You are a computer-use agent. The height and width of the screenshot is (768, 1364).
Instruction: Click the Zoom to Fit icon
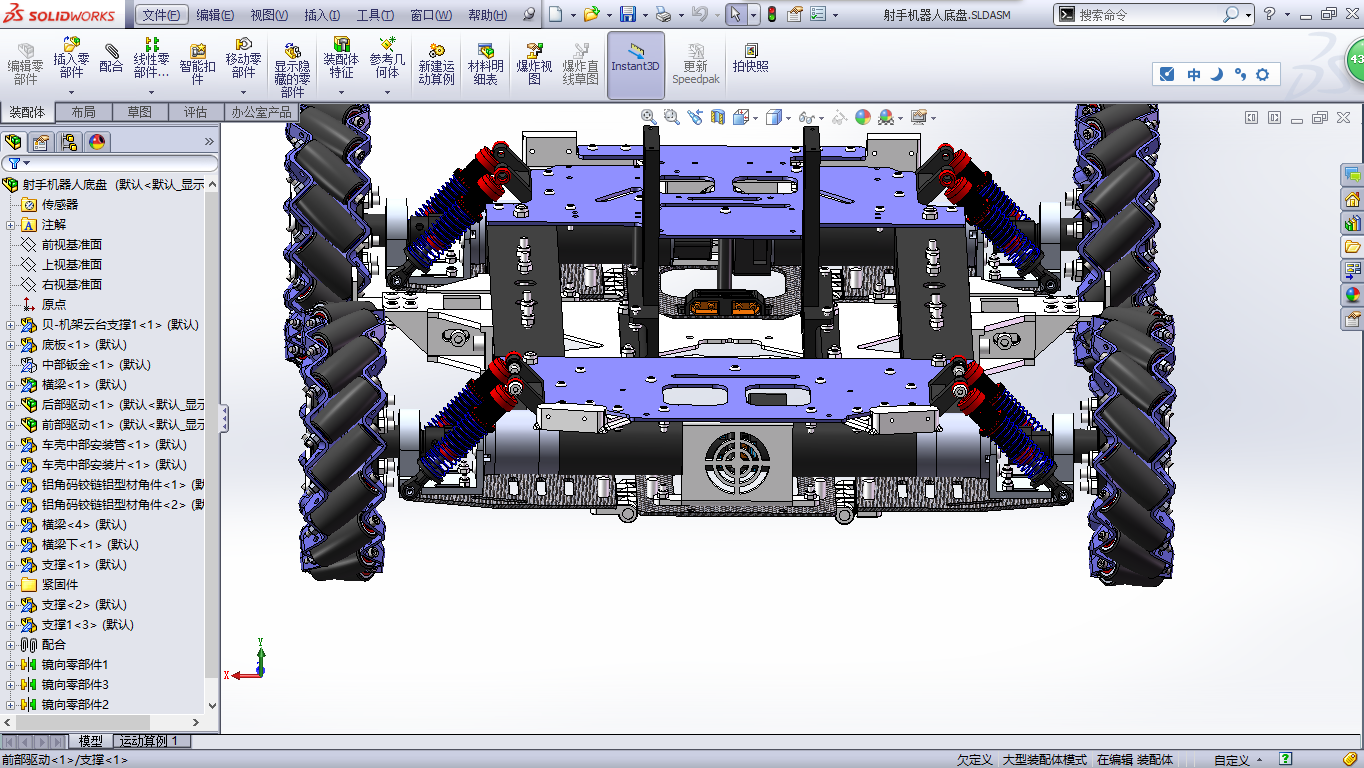pos(649,117)
